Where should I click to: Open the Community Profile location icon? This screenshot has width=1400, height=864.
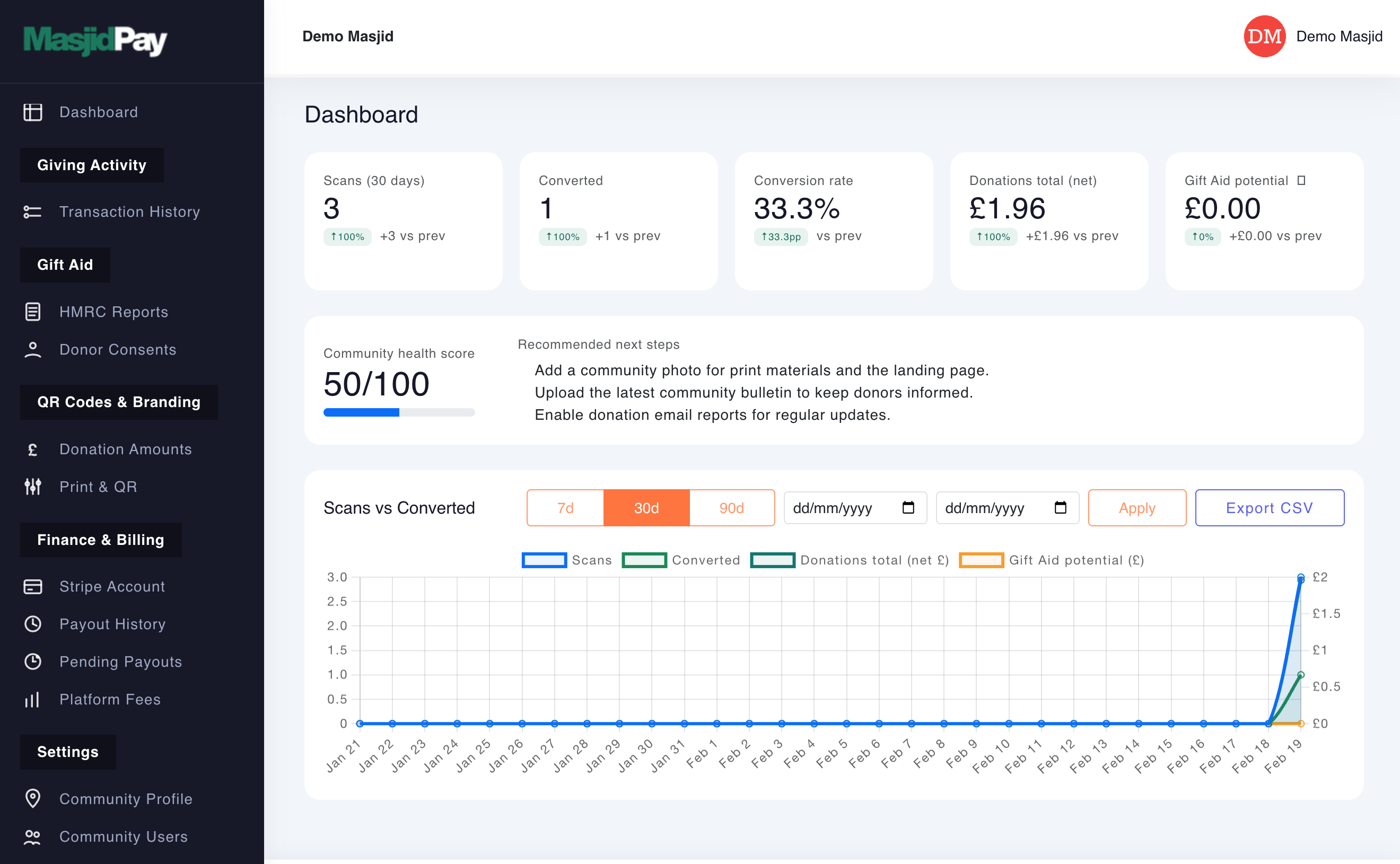(x=32, y=798)
